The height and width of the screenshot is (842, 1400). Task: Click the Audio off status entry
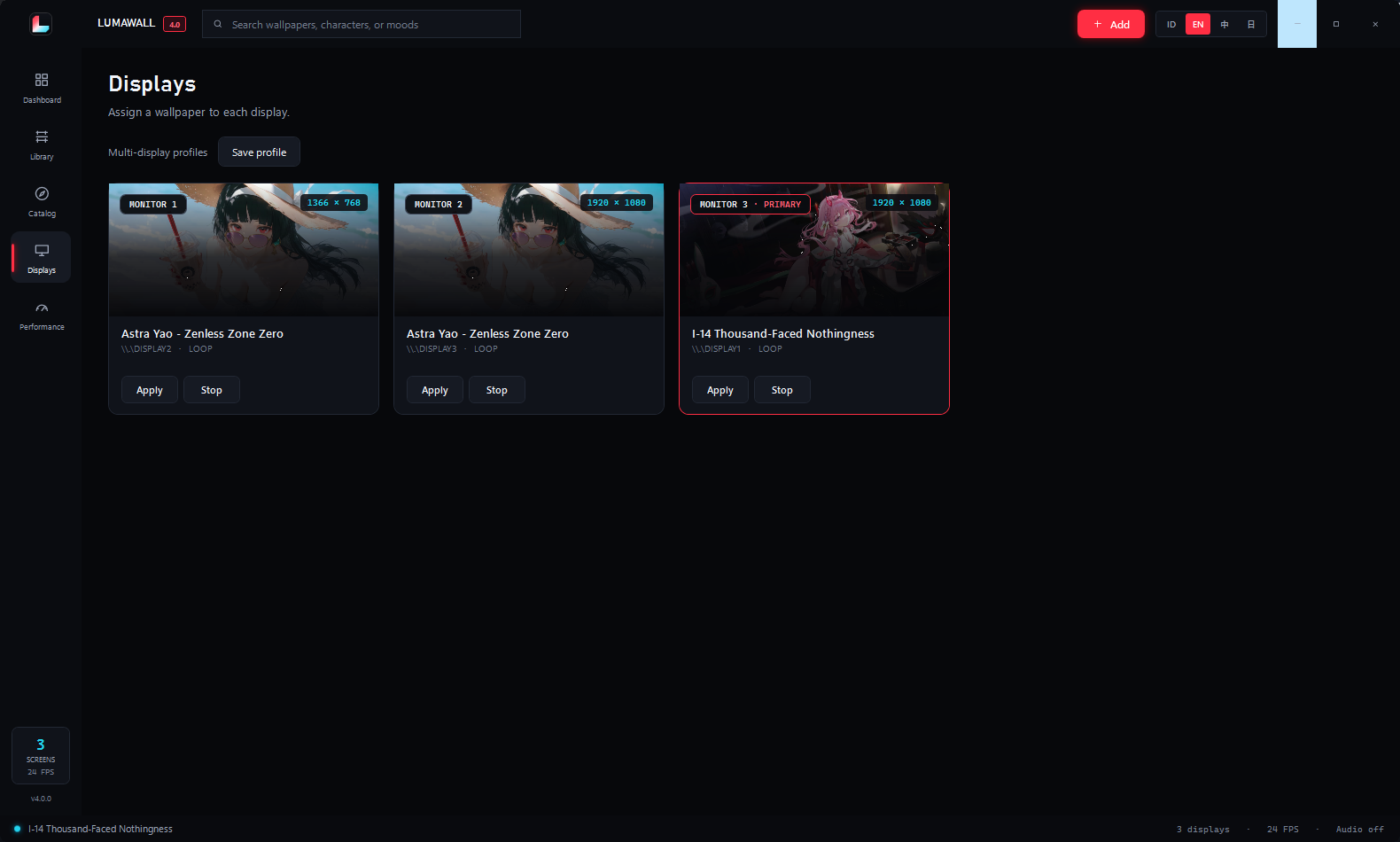pos(1360,830)
